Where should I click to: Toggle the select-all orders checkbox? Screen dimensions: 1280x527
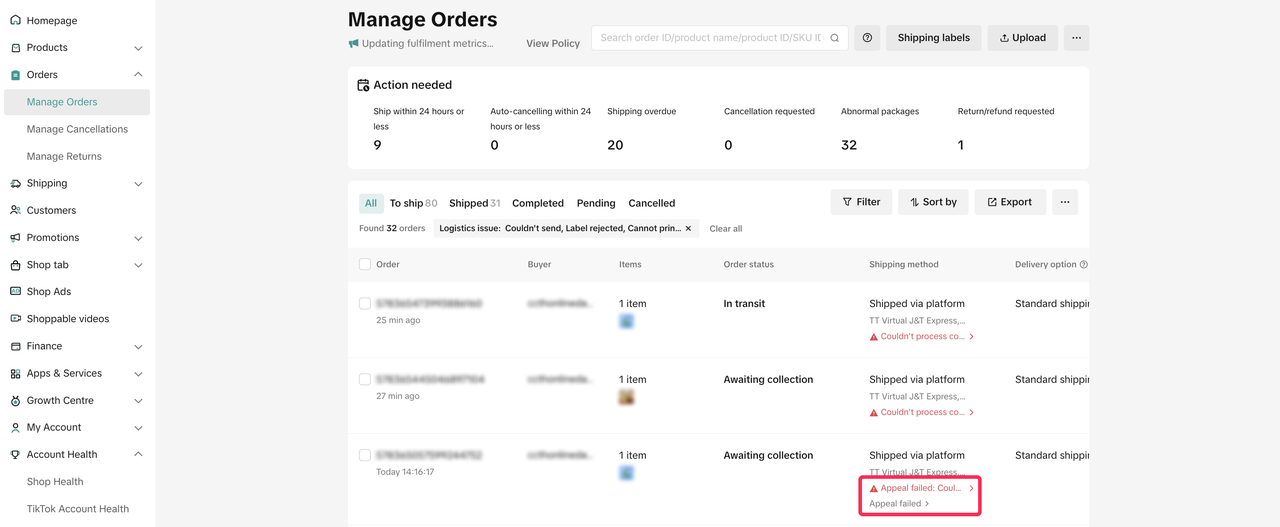pos(365,265)
